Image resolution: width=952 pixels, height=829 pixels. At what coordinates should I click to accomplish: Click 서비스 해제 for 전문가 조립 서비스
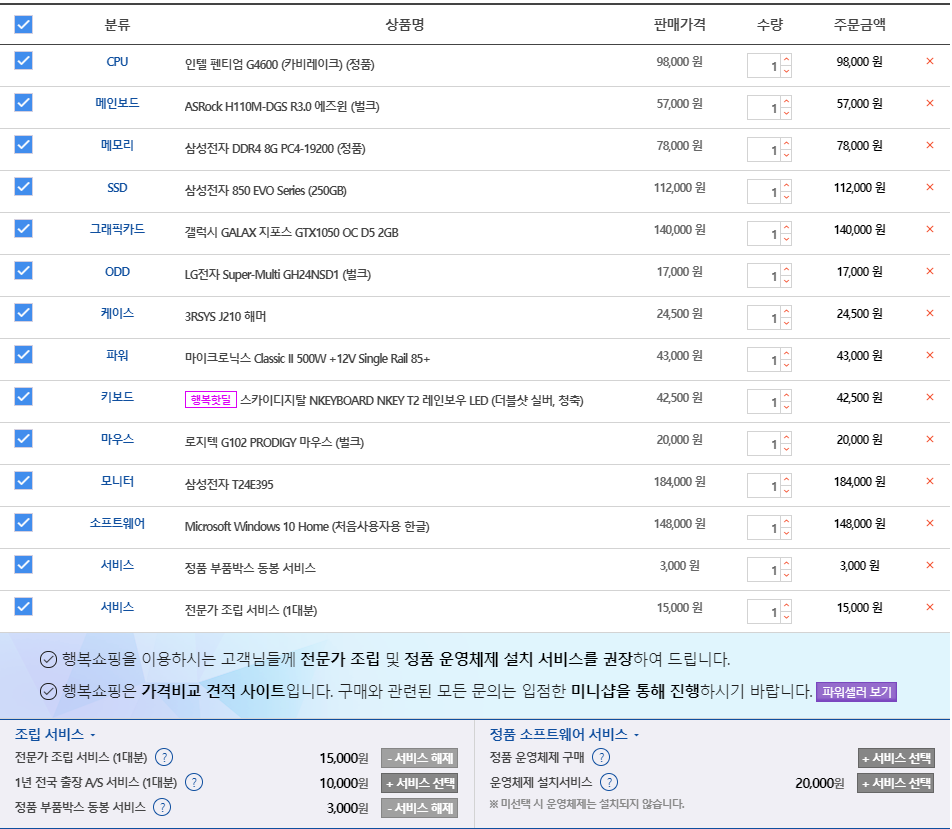click(x=420, y=758)
